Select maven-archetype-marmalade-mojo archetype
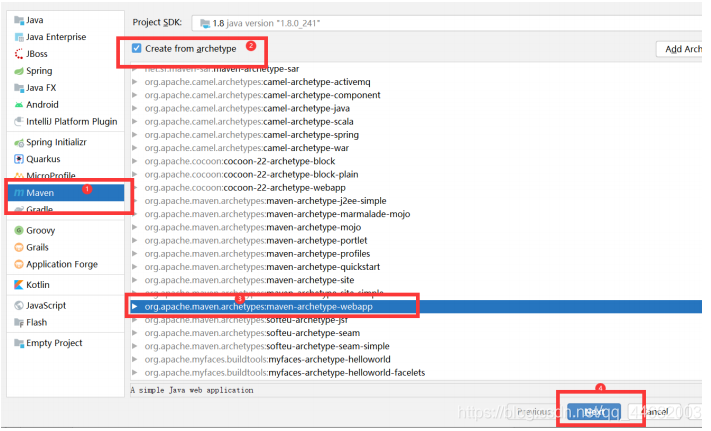This screenshot has height=431, width=711. pyautogui.click(x=278, y=214)
